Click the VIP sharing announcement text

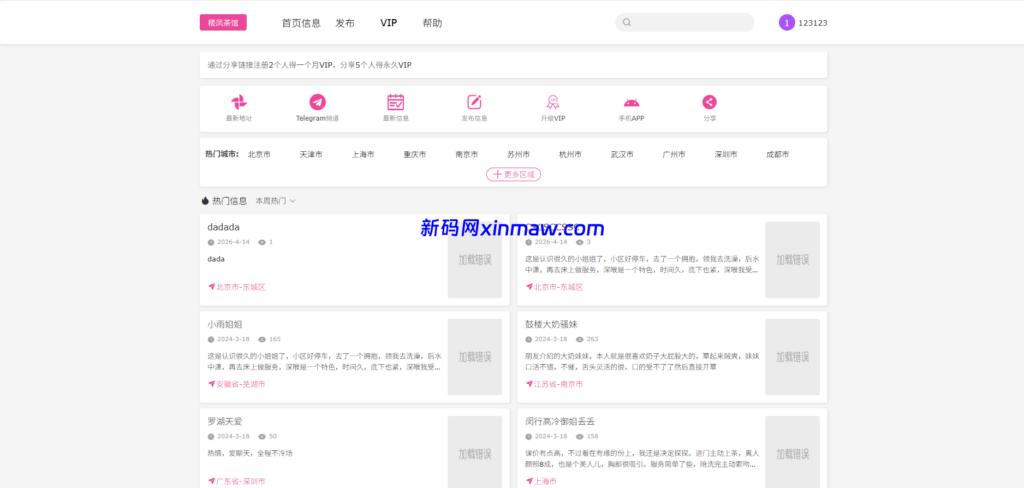310,65
